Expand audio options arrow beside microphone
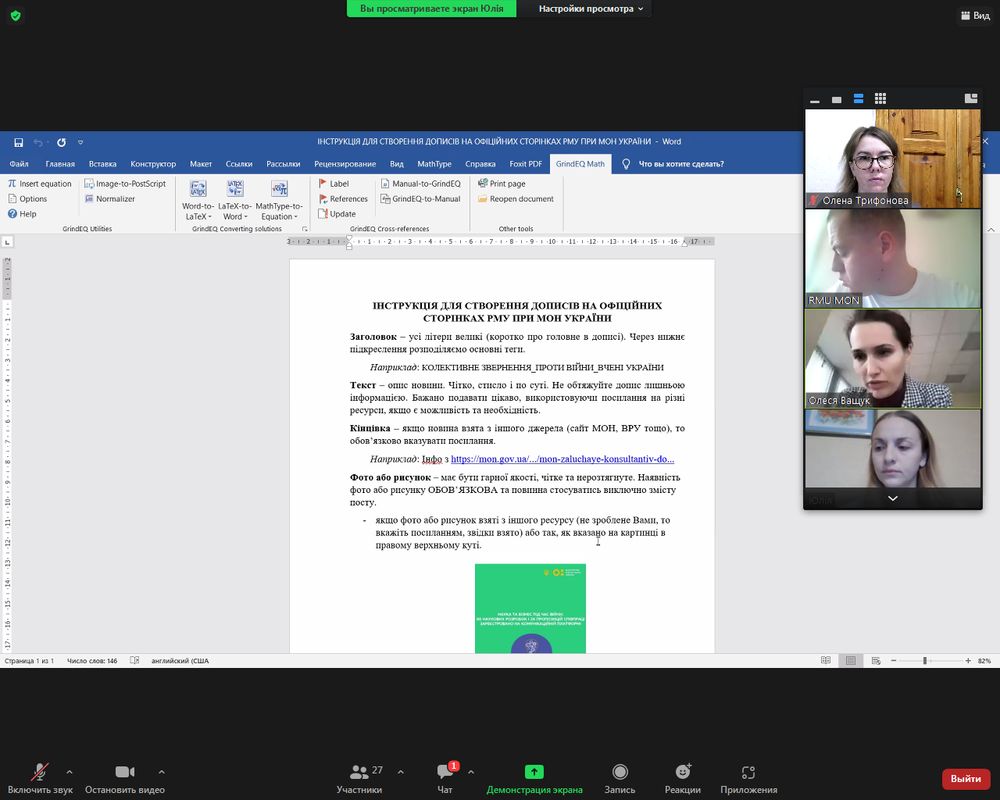The height and width of the screenshot is (800, 1000). pyautogui.click(x=69, y=772)
